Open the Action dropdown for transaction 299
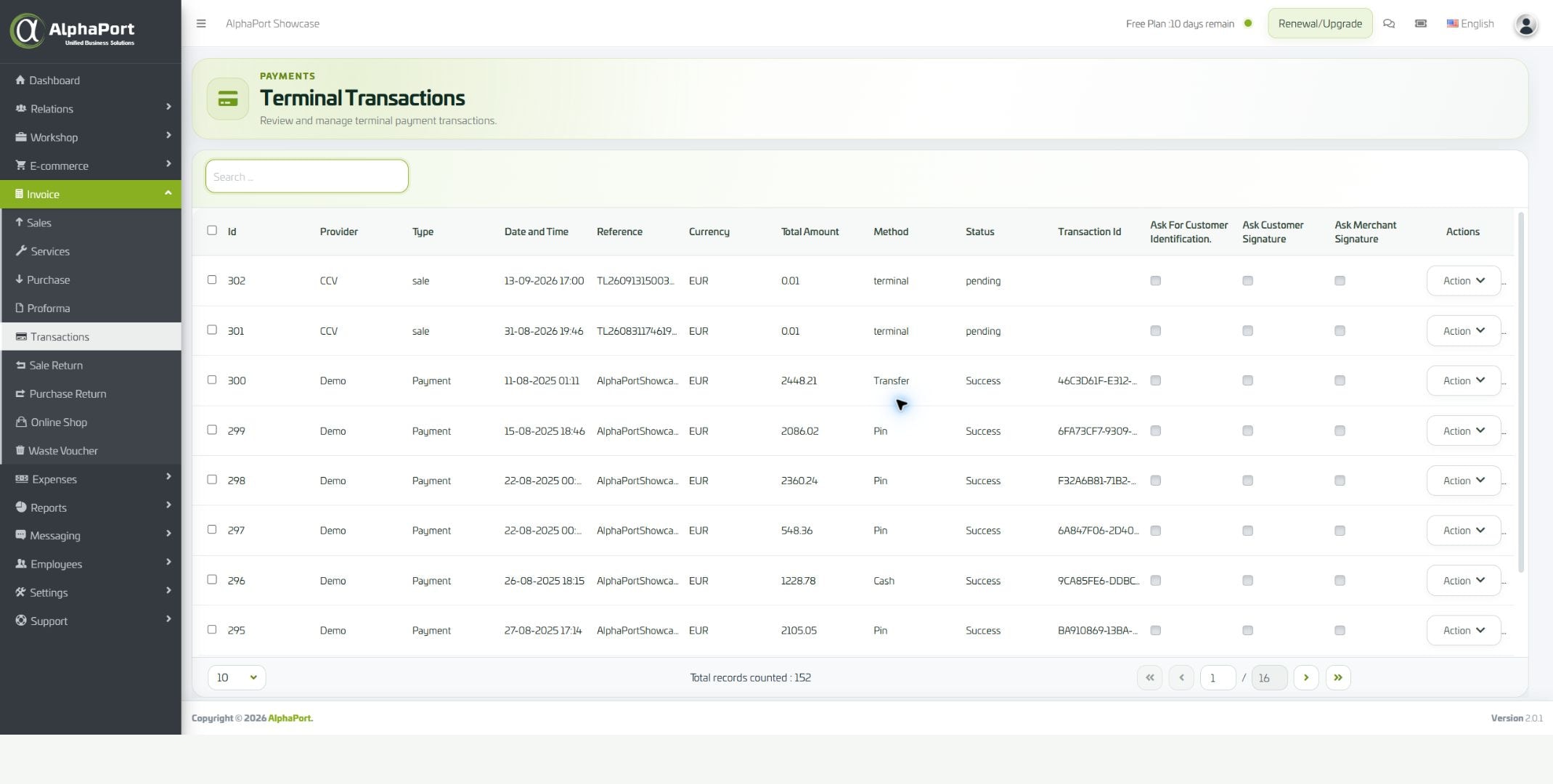This screenshot has height=784, width=1553. [x=1463, y=430]
